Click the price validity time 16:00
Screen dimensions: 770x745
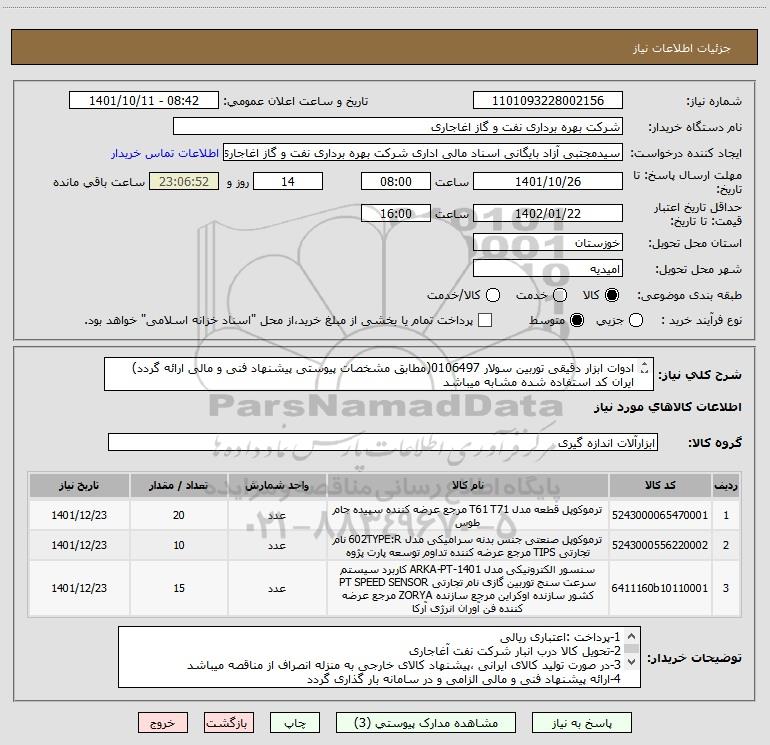[396, 214]
